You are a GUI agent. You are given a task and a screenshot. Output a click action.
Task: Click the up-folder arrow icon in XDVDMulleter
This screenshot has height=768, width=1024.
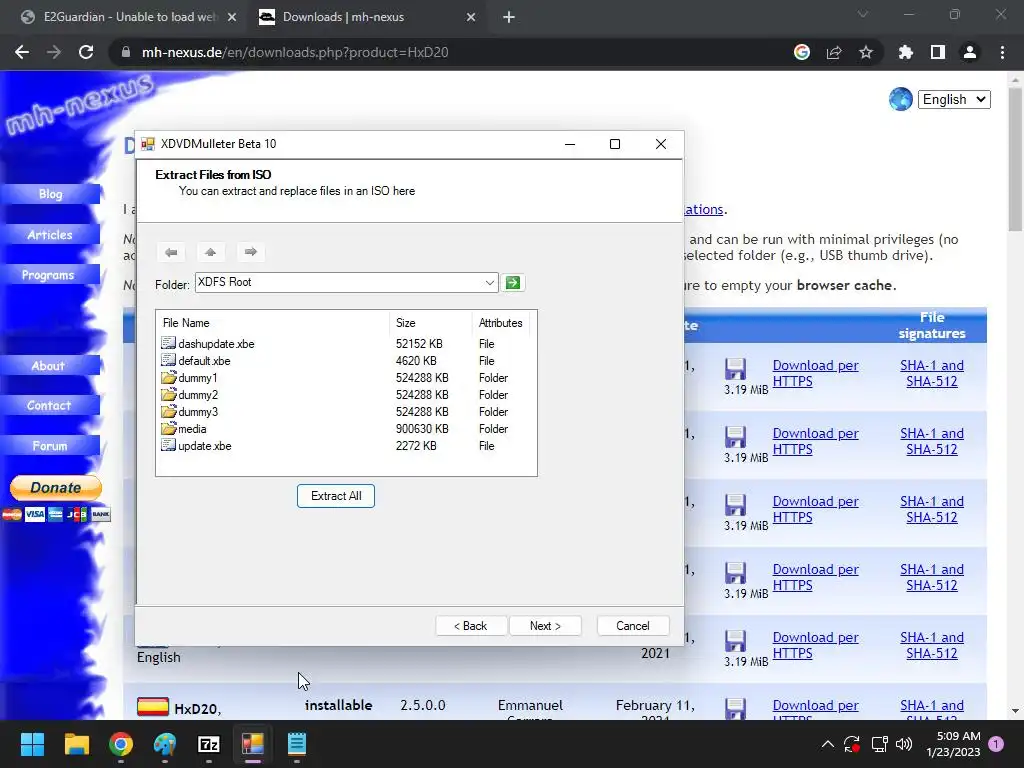[210, 252]
